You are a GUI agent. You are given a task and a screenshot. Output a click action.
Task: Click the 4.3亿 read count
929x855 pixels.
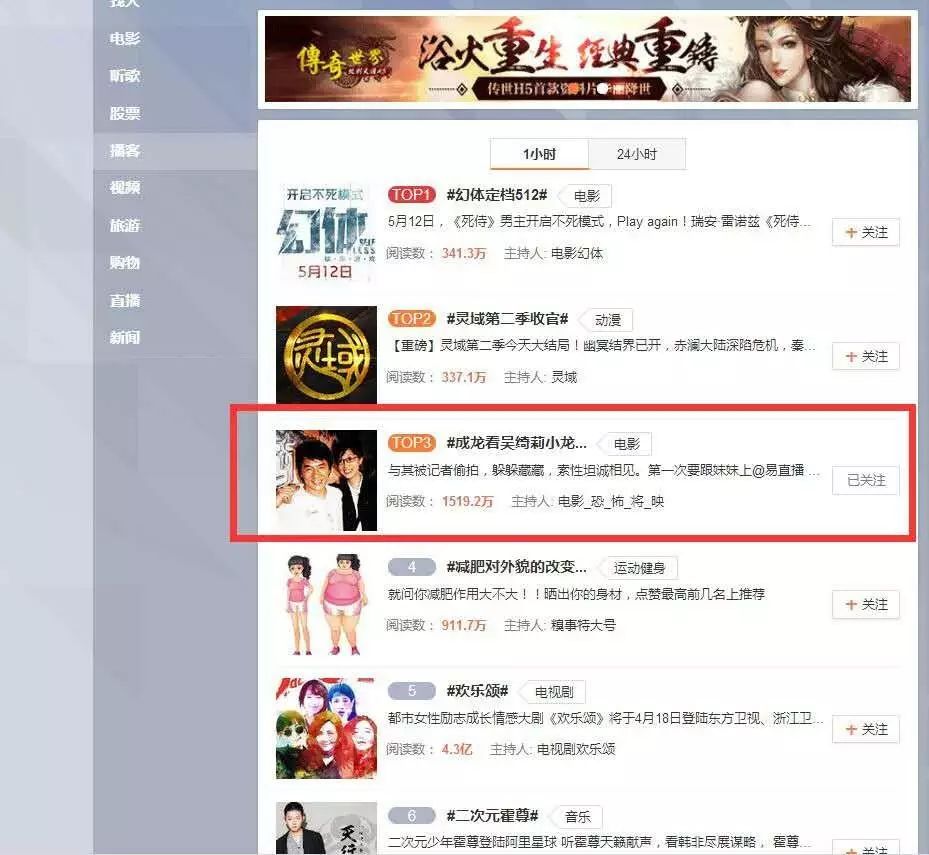pos(457,750)
